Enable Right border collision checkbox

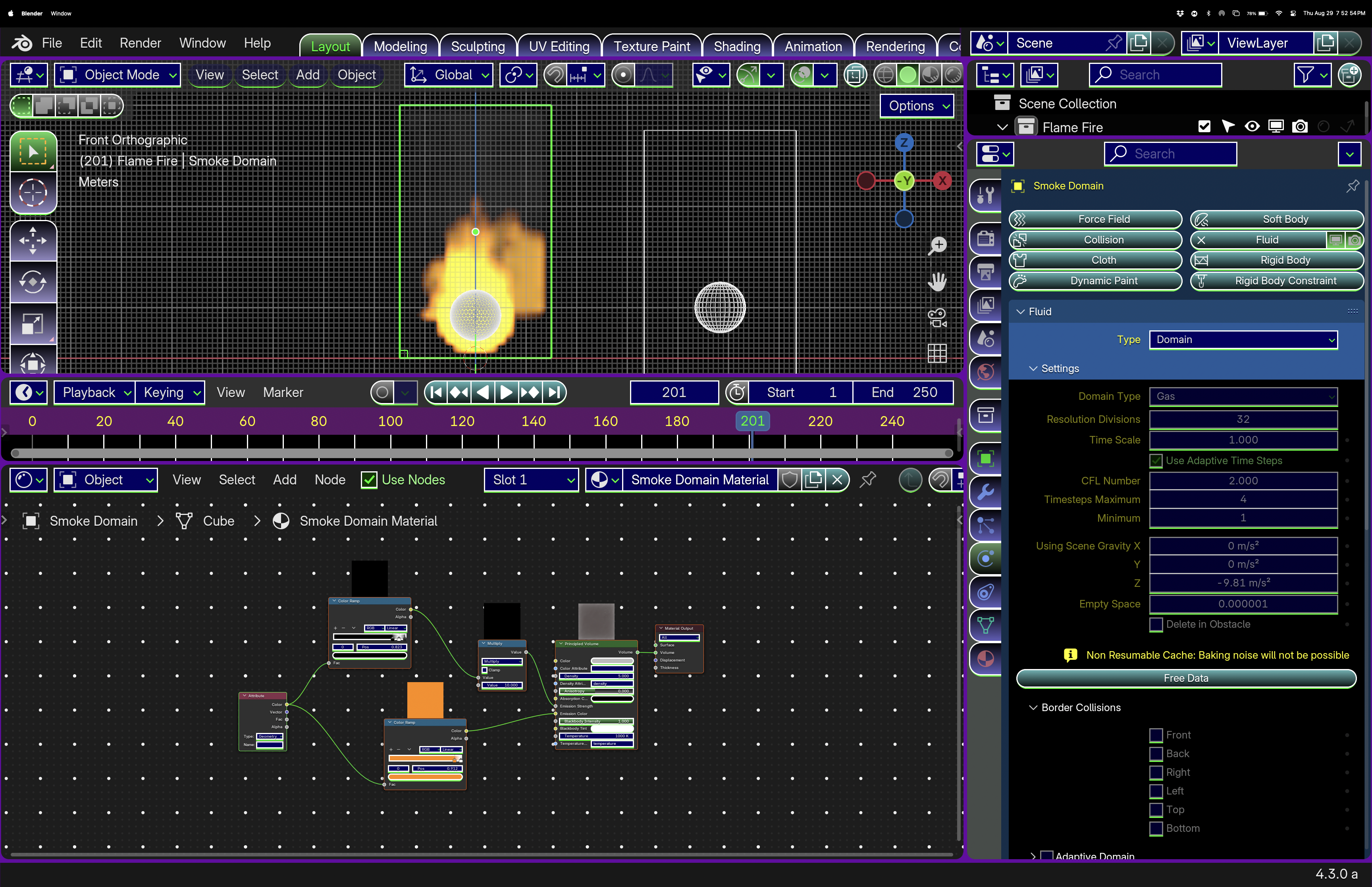pyautogui.click(x=1156, y=772)
